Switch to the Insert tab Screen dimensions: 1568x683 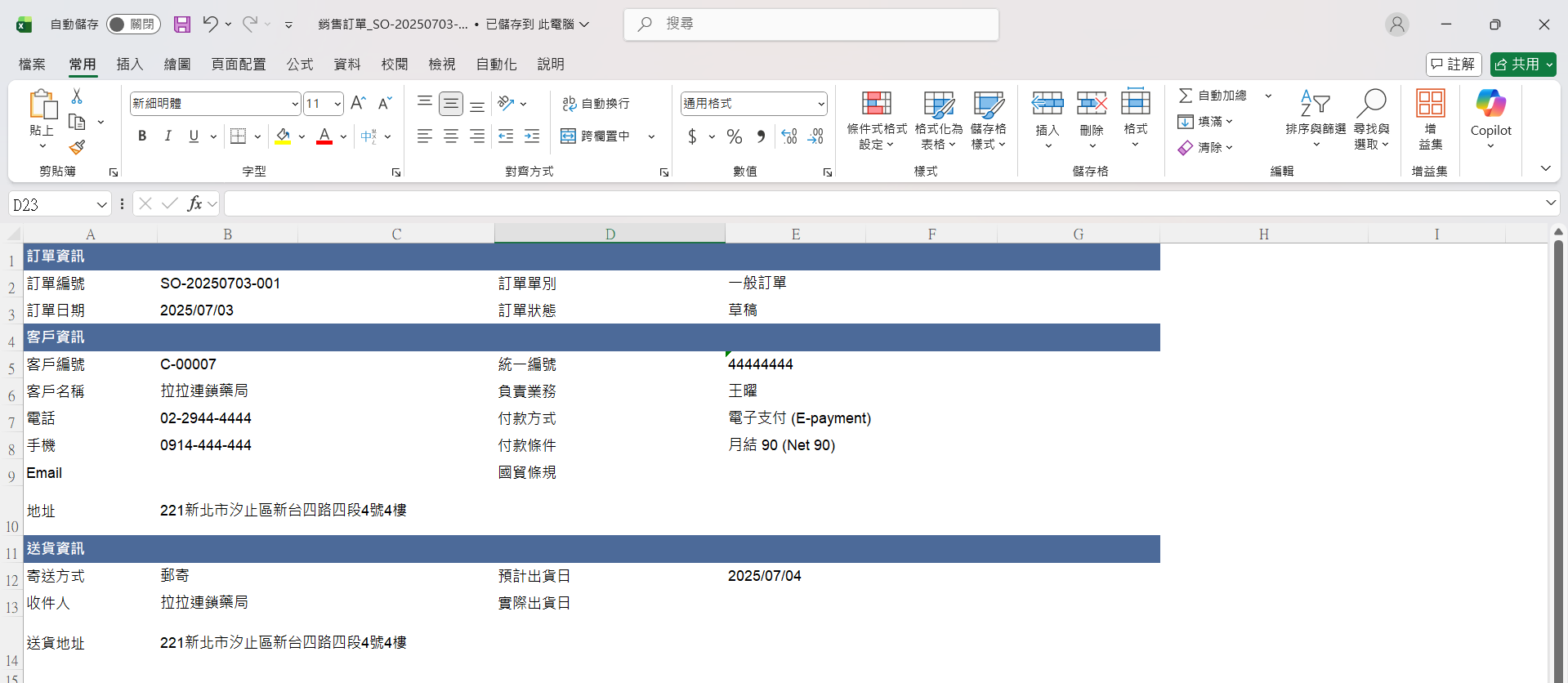pos(129,64)
